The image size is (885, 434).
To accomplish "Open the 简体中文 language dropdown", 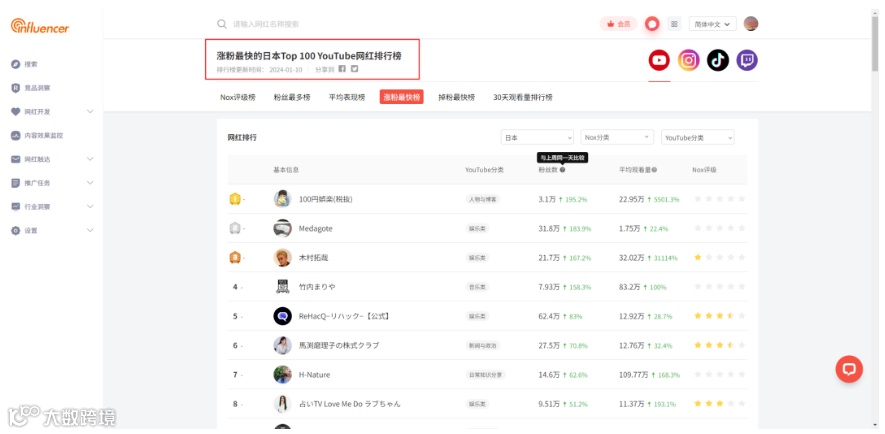I will [x=712, y=24].
